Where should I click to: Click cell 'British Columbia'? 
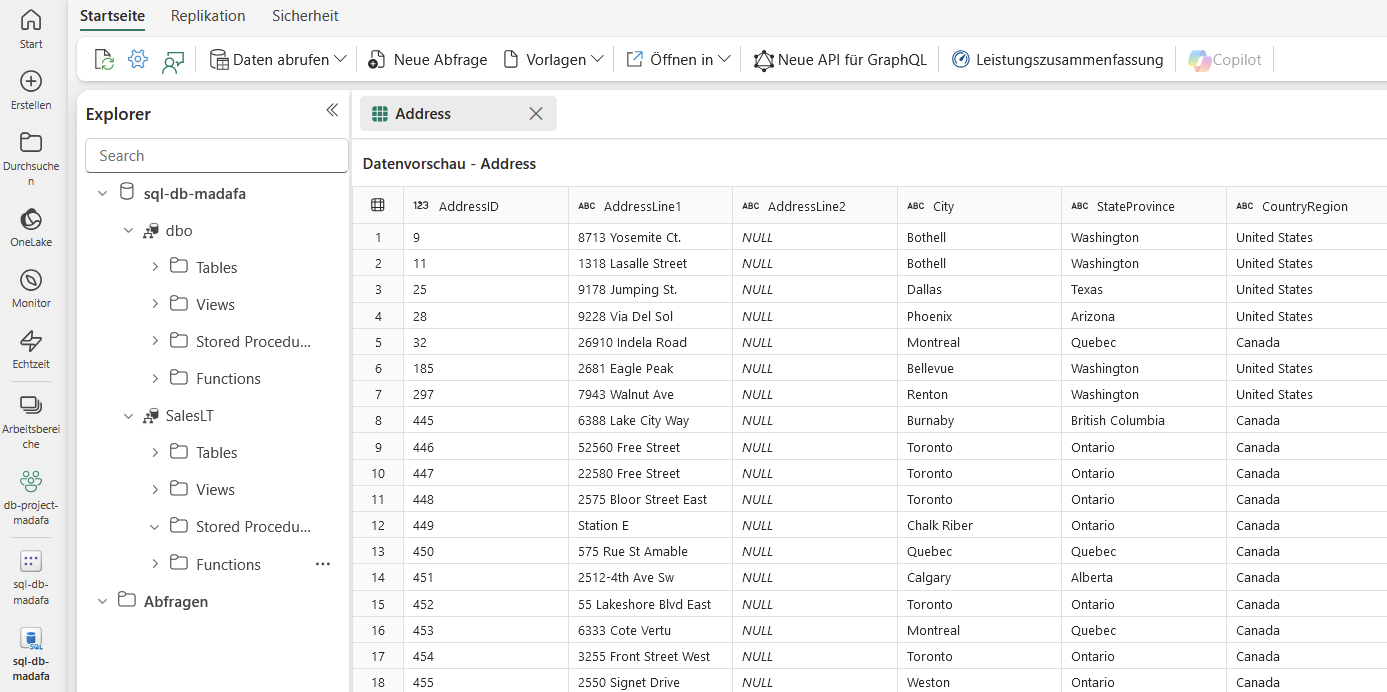coord(1144,421)
